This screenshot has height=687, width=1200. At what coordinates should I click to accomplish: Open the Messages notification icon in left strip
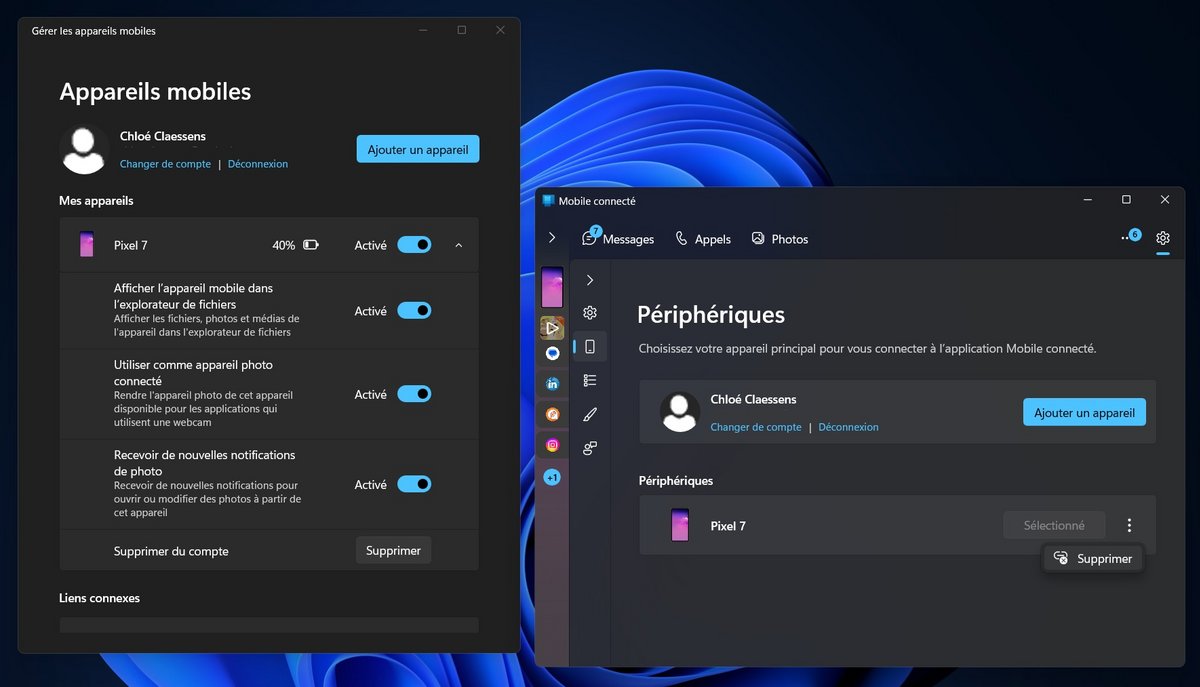(x=552, y=353)
